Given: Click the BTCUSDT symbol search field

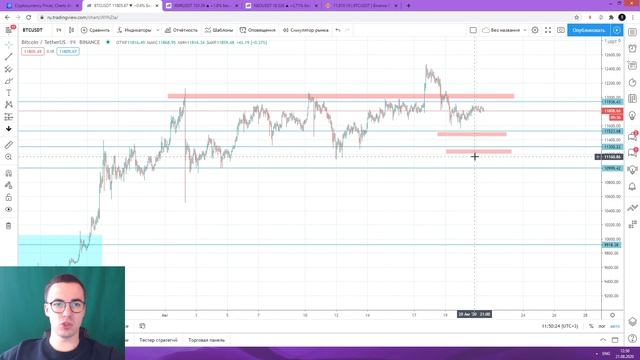Looking at the screenshot, I should (33, 30).
